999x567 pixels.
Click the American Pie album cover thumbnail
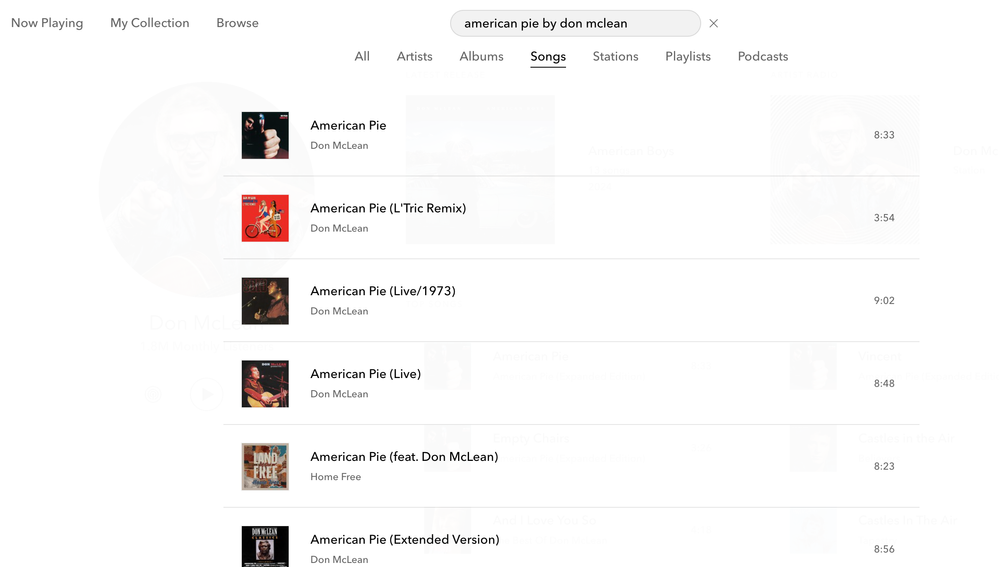[x=265, y=135]
